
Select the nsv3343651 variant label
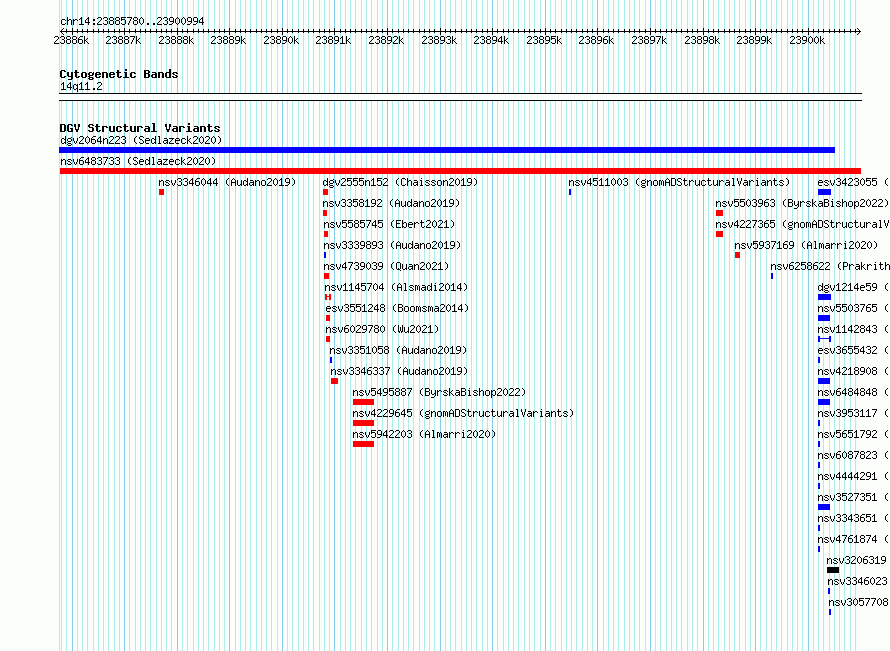coord(853,518)
